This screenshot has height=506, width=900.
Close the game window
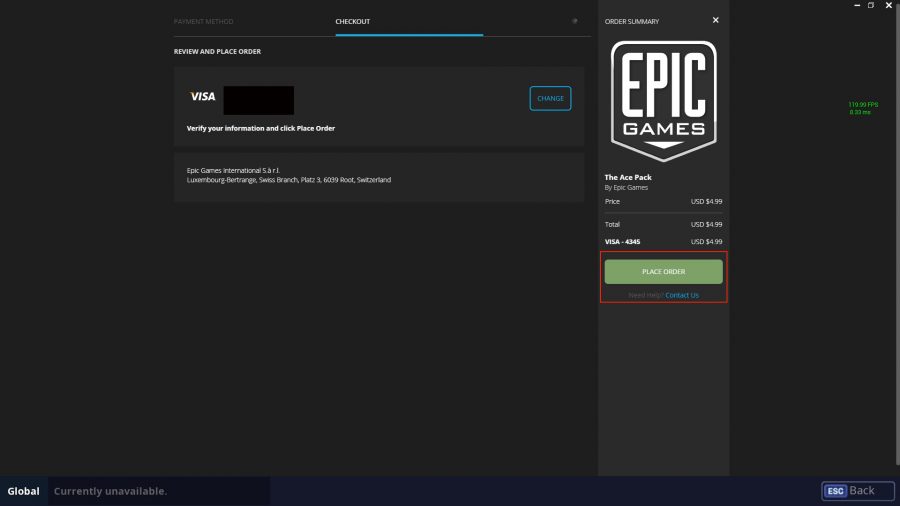click(x=886, y=5)
